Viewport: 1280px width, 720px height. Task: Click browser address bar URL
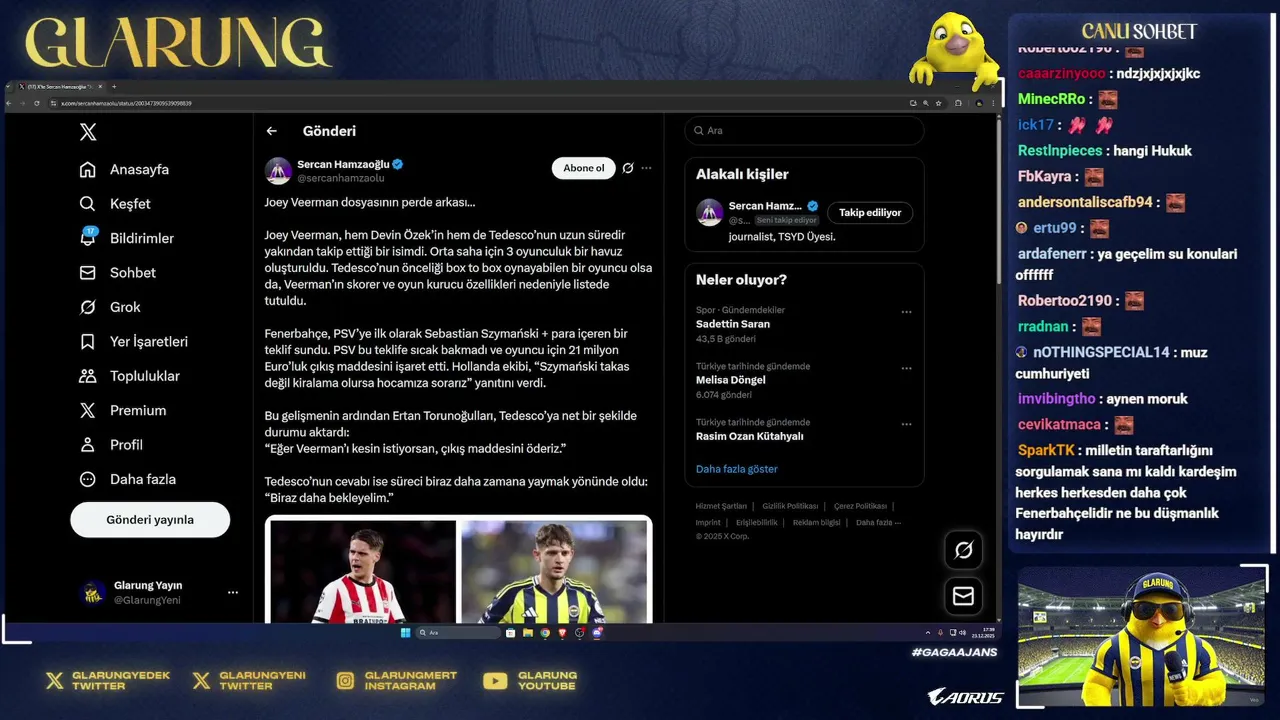127,103
